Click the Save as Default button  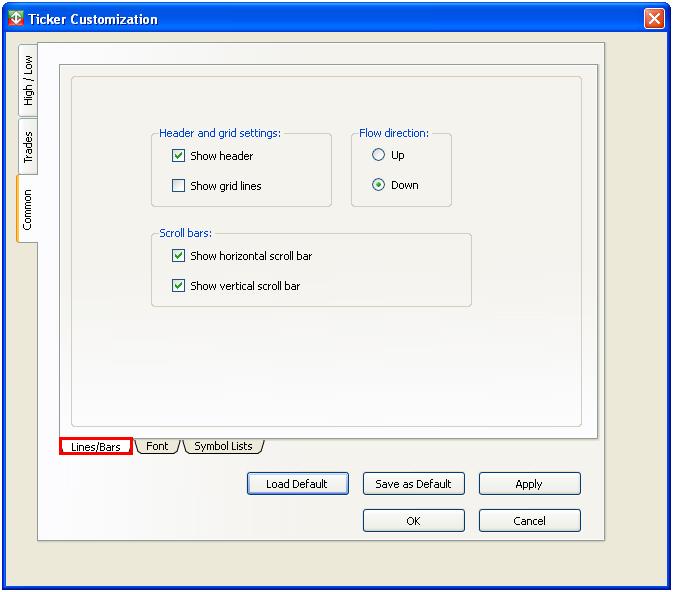[x=413, y=484]
